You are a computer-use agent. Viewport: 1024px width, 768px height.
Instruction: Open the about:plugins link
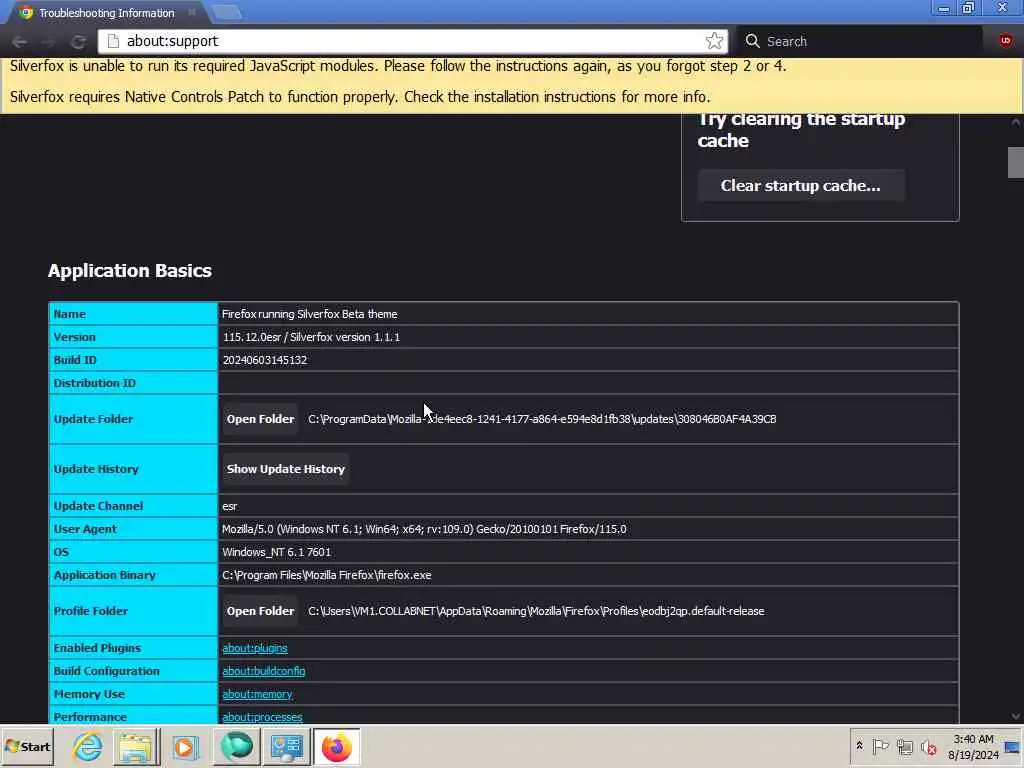tap(255, 648)
